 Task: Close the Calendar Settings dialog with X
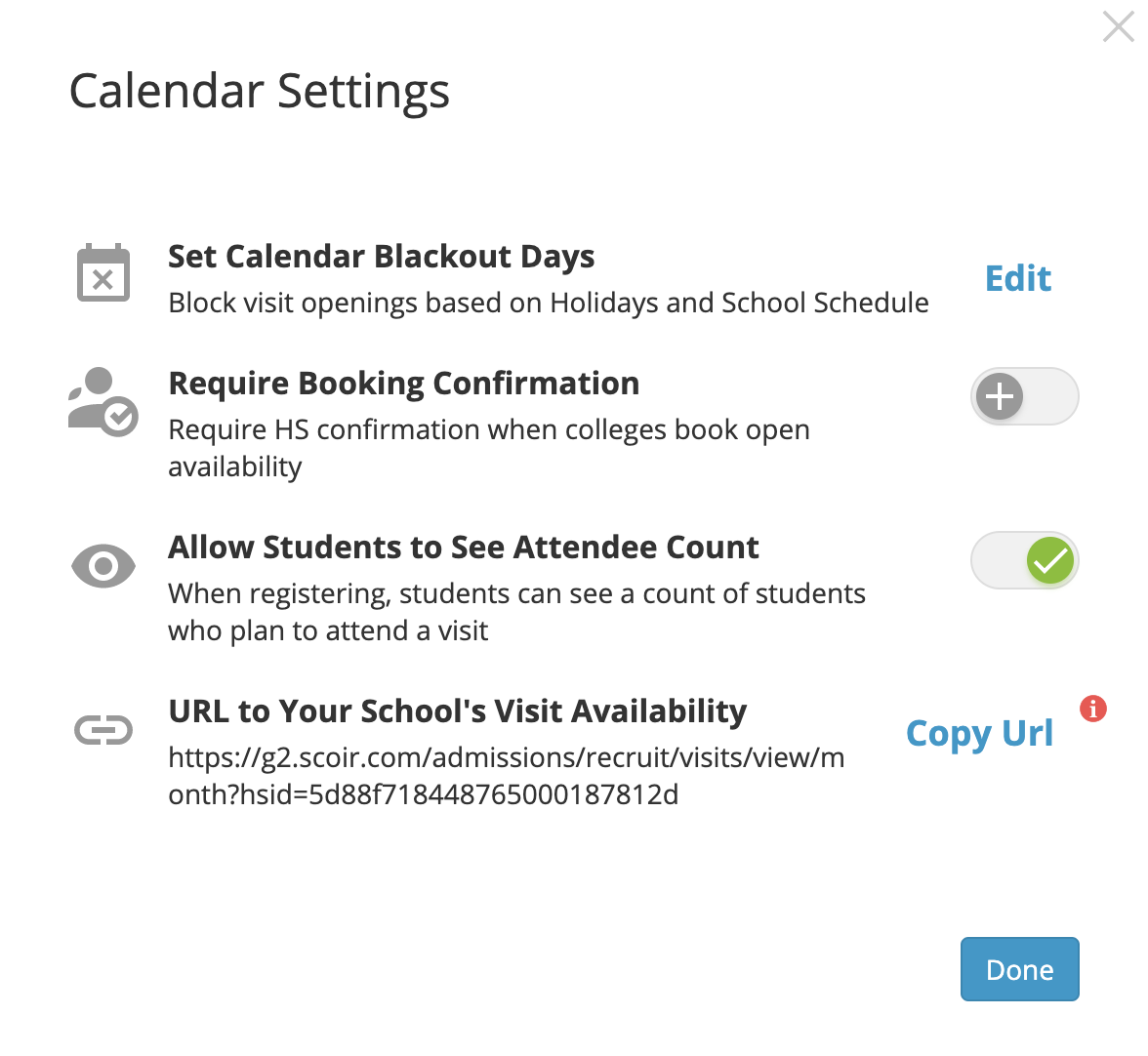click(1119, 26)
